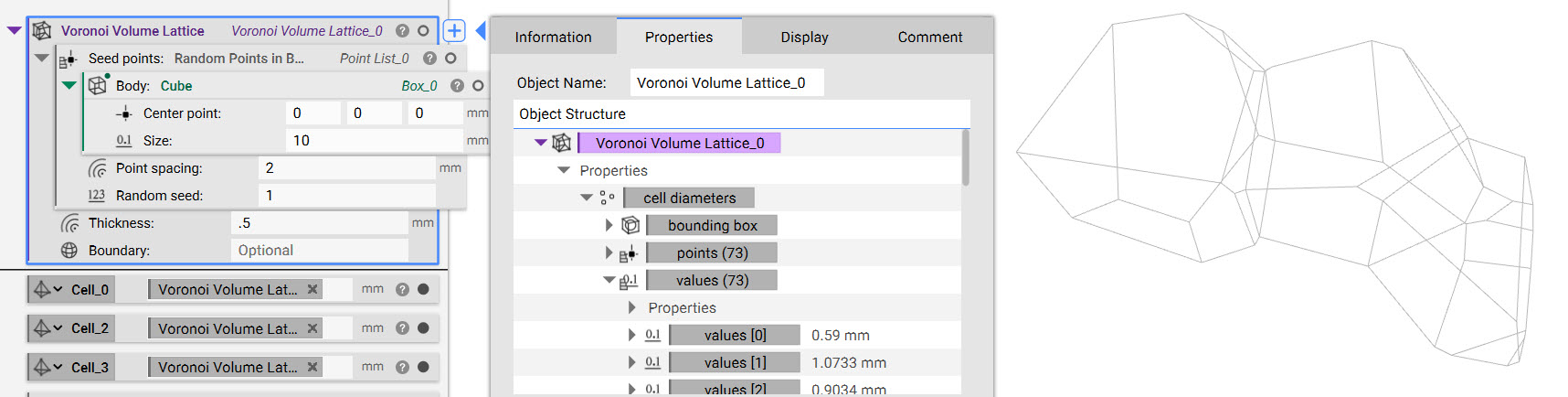The height and width of the screenshot is (397, 1568).
Task: Edit the Object Name field
Action: (726, 83)
